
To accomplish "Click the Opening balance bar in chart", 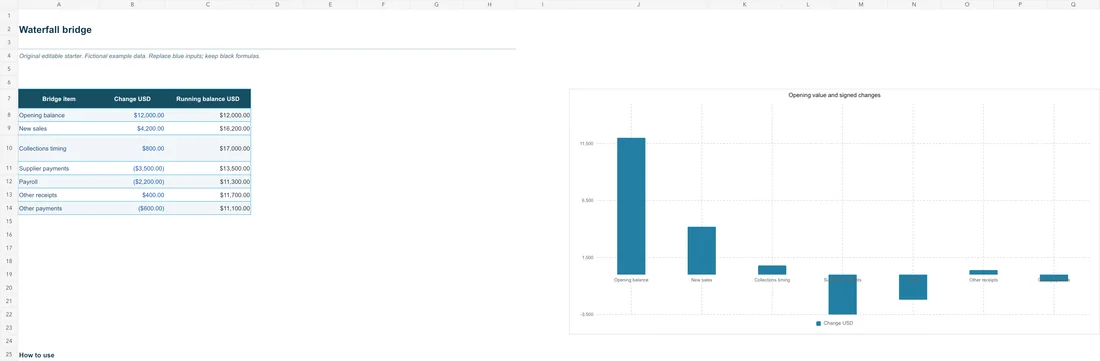I will [x=631, y=206].
